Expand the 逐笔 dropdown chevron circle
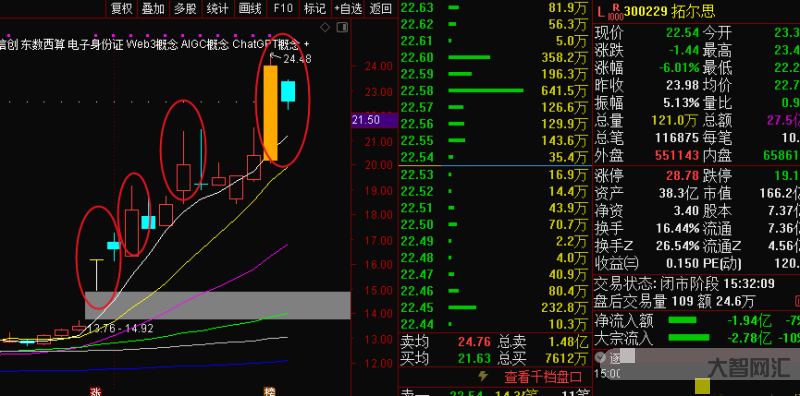The image size is (800, 396). [601, 357]
